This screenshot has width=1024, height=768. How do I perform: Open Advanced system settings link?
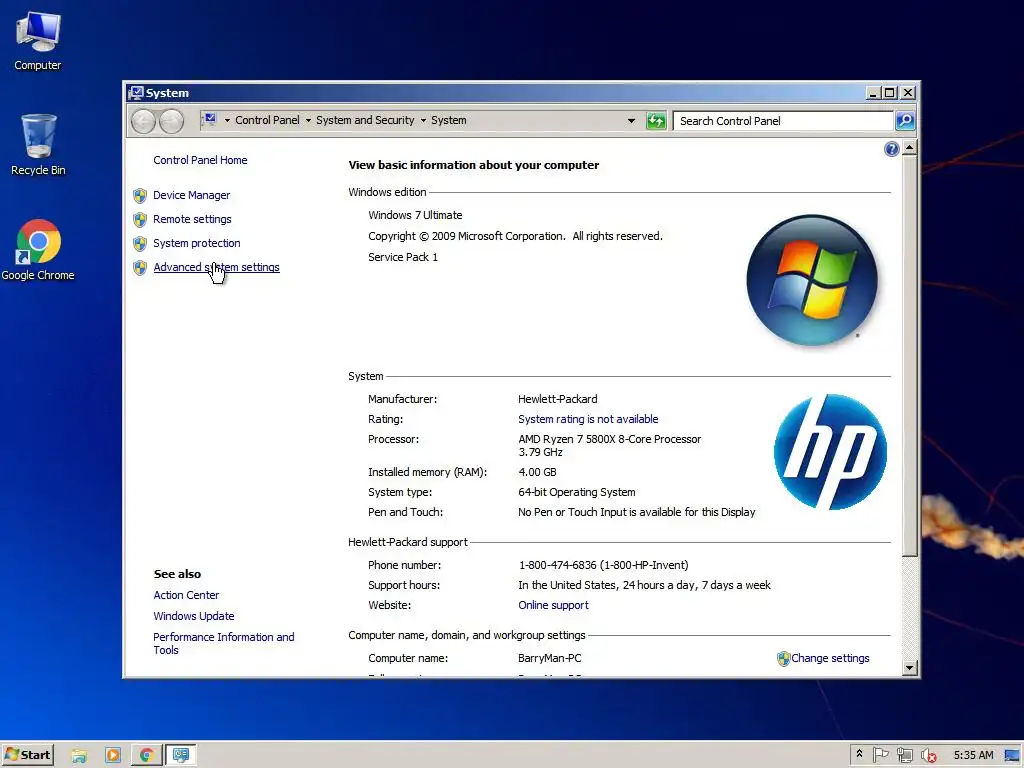click(216, 267)
